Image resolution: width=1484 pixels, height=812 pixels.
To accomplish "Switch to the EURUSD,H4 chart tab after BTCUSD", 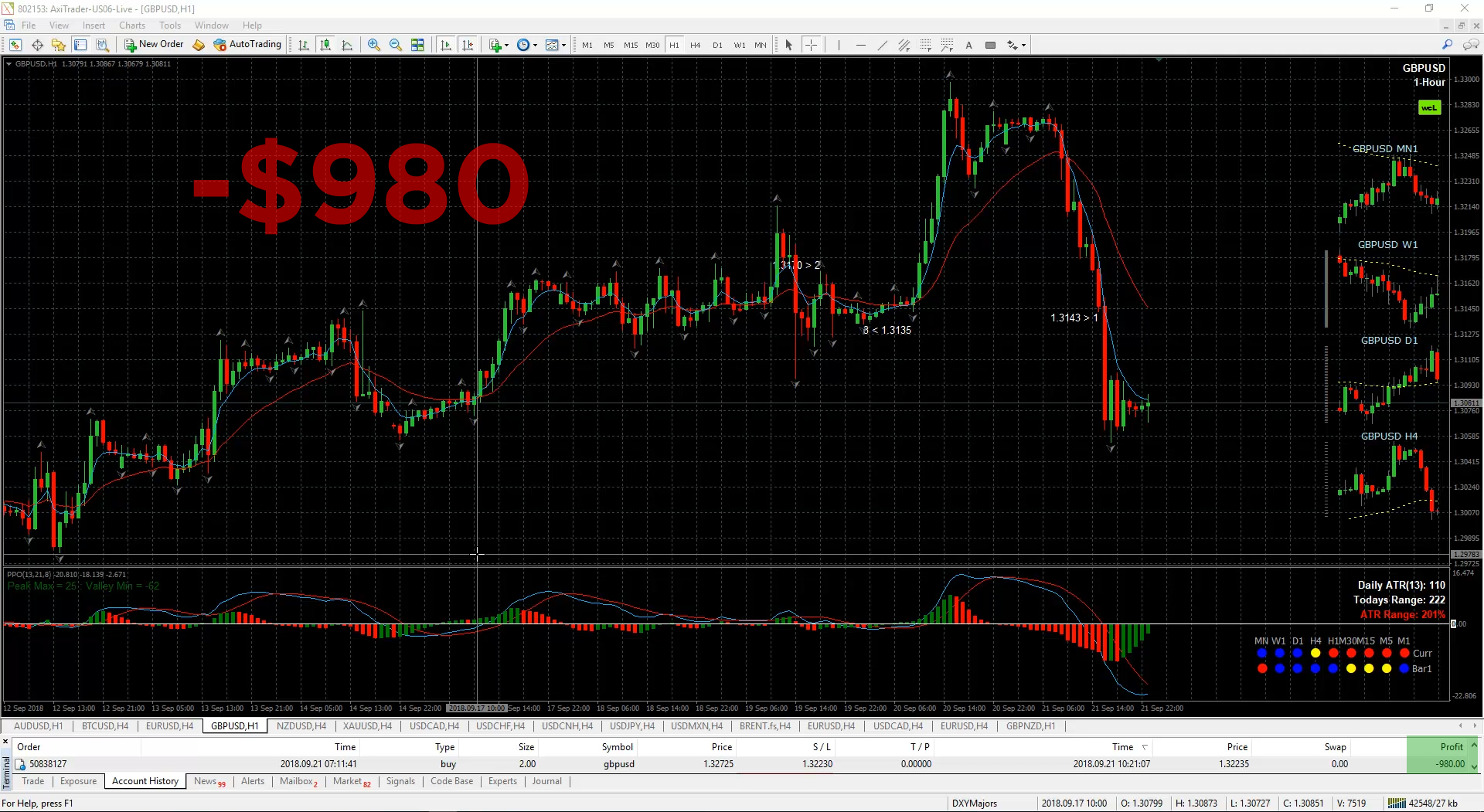I will (x=169, y=725).
